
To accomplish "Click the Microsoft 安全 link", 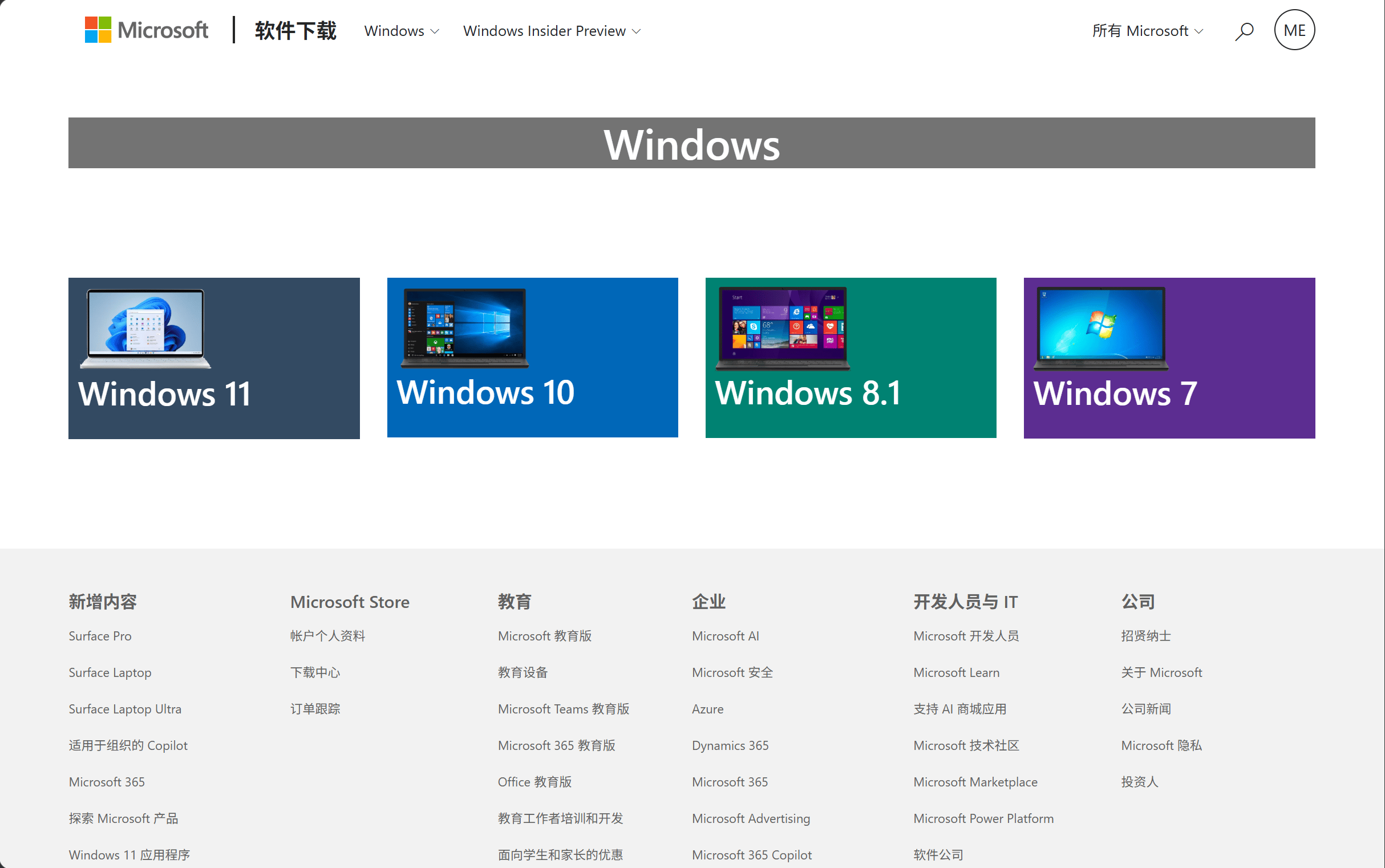I will [x=732, y=672].
